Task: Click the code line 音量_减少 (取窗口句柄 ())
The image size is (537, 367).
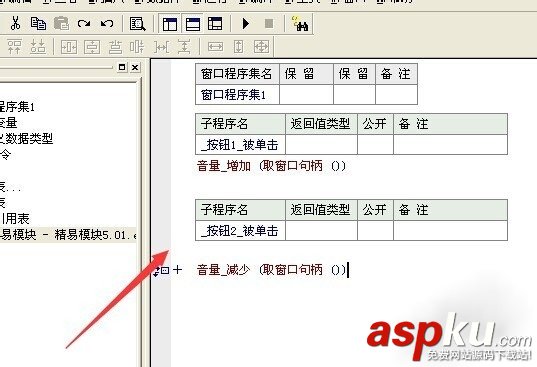Action: pyautogui.click(x=271, y=270)
